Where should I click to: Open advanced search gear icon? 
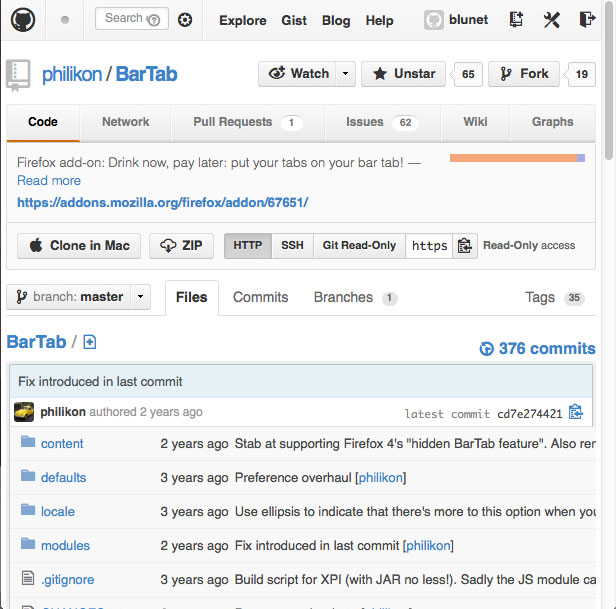(185, 20)
